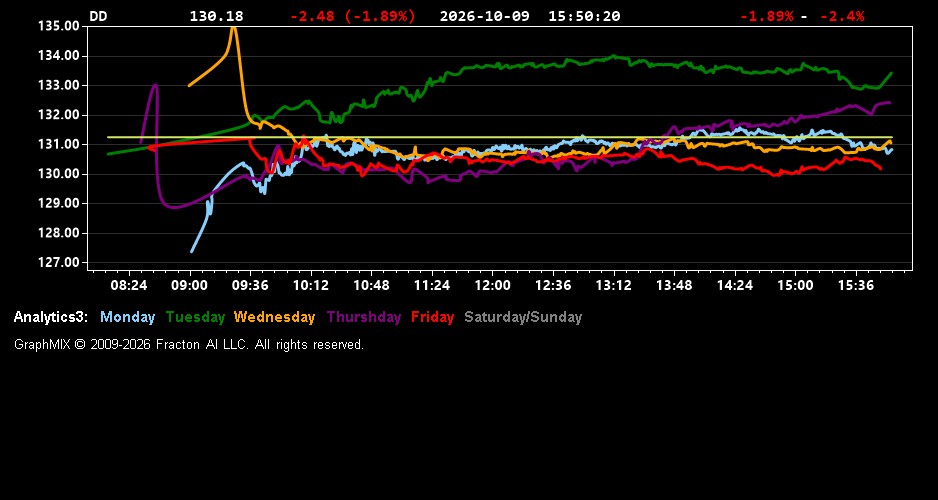The image size is (938, 500).
Task: Click the Monday line's start near 127.00
Action: (191, 252)
